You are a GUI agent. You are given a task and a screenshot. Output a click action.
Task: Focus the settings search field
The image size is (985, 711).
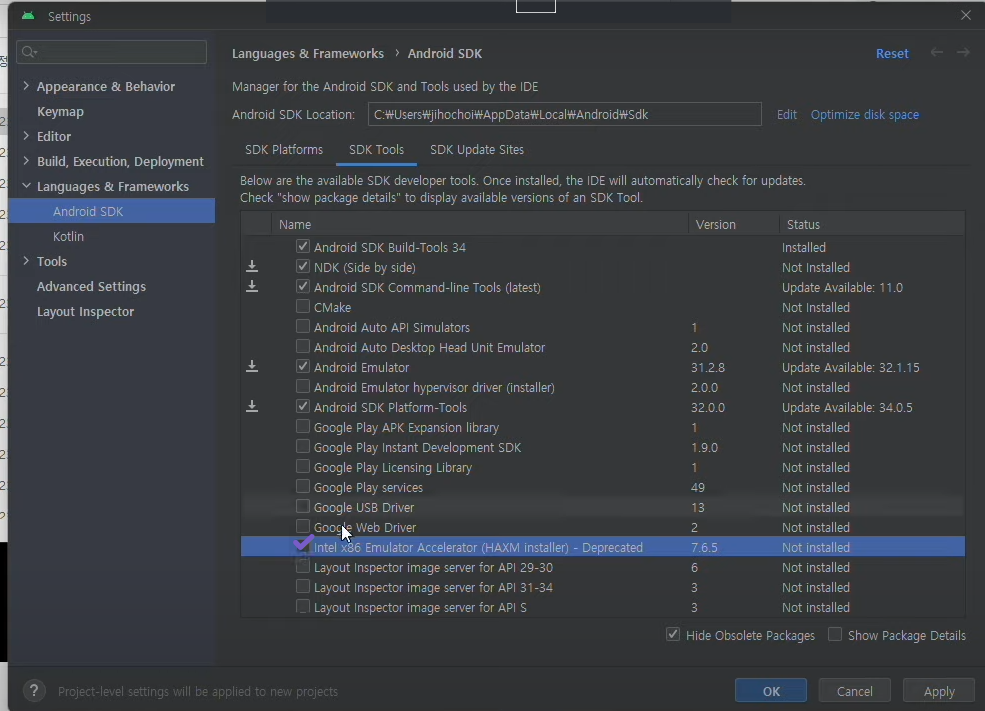111,52
